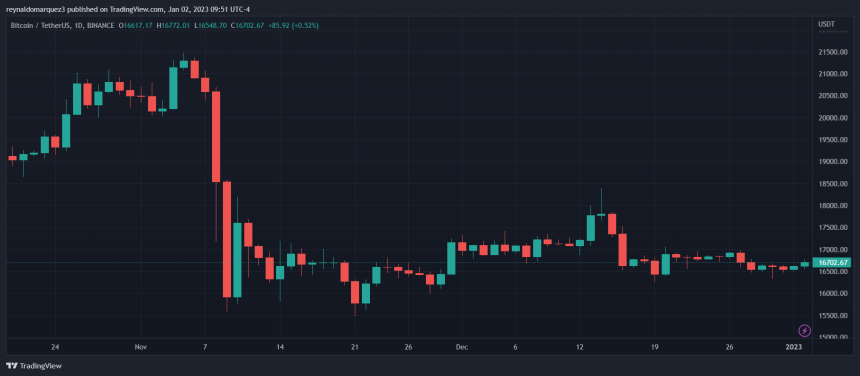Click the Bitcoin / TetherUS symbol title
This screenshot has width=860, height=376.
41,25
